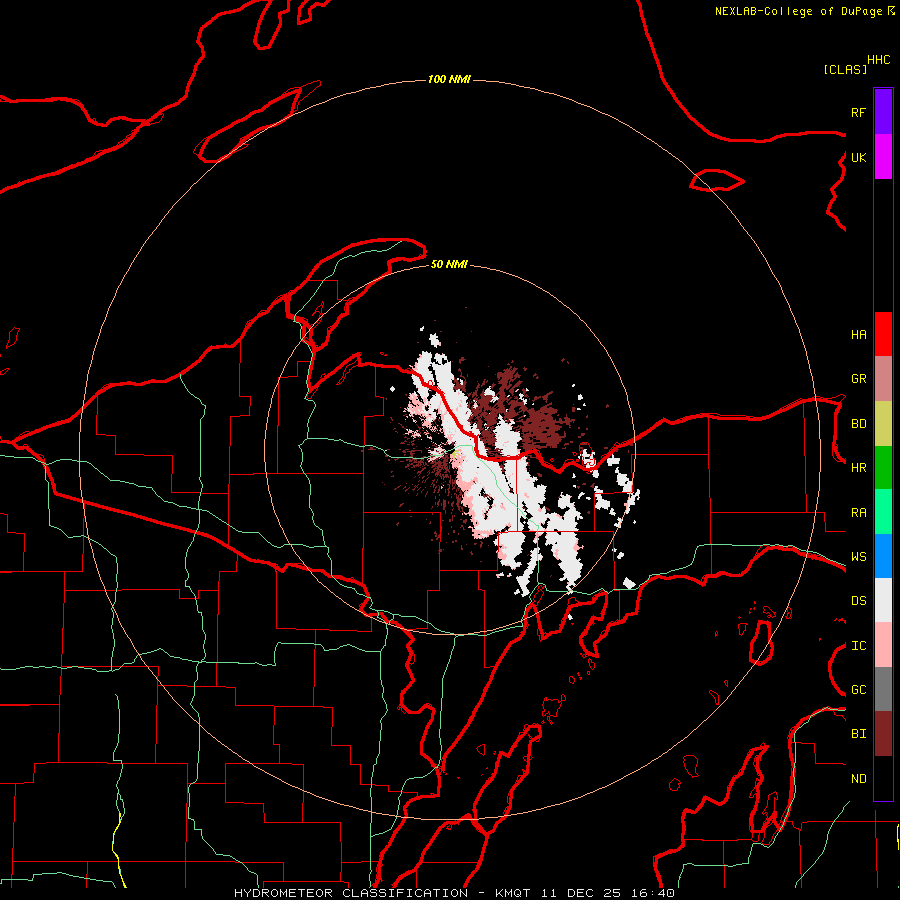Click the WS blue legend swatch
Image resolution: width=900 pixels, height=900 pixels.
pyautogui.click(x=883, y=556)
